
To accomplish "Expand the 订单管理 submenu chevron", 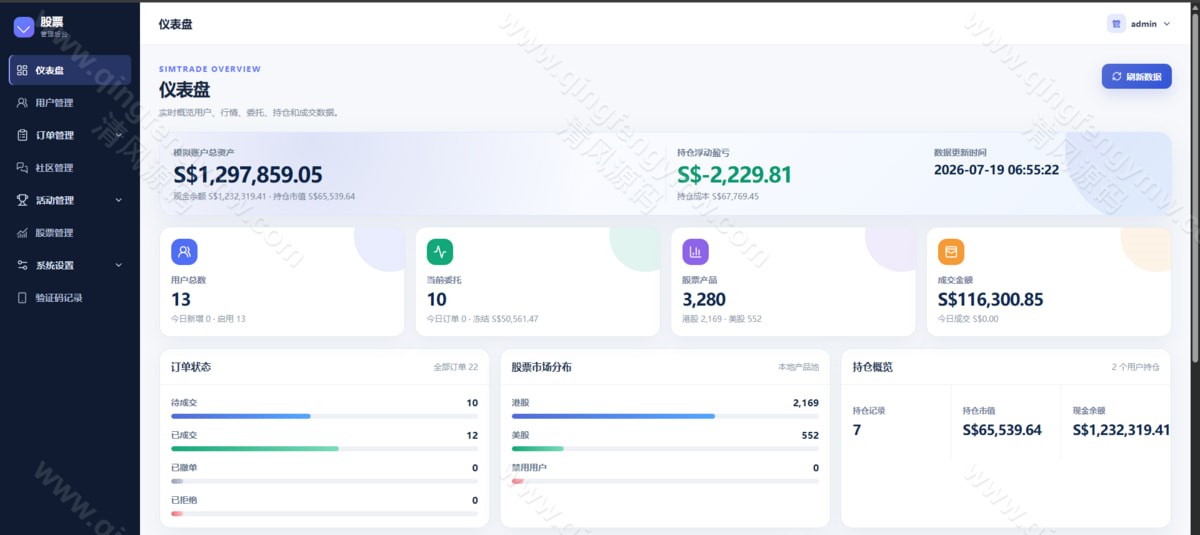I will point(119,135).
